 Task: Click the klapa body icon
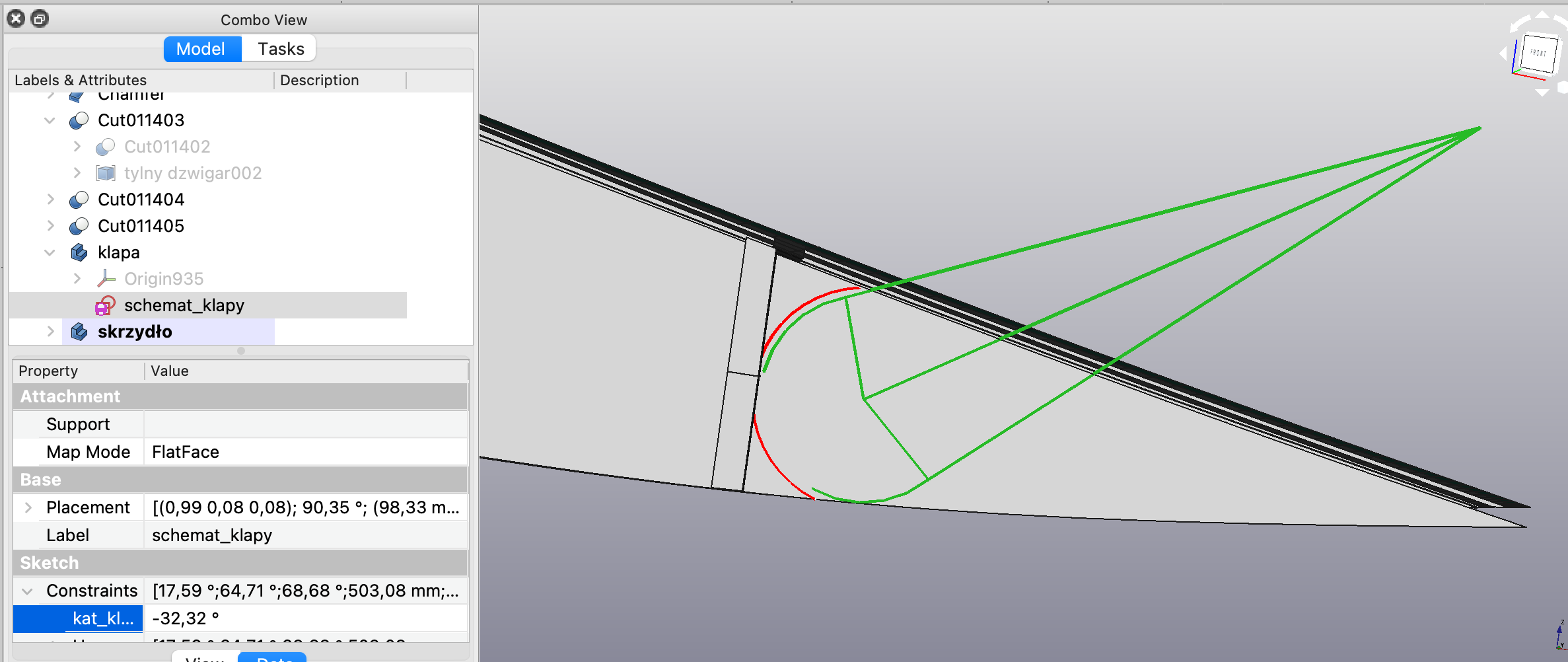point(79,252)
